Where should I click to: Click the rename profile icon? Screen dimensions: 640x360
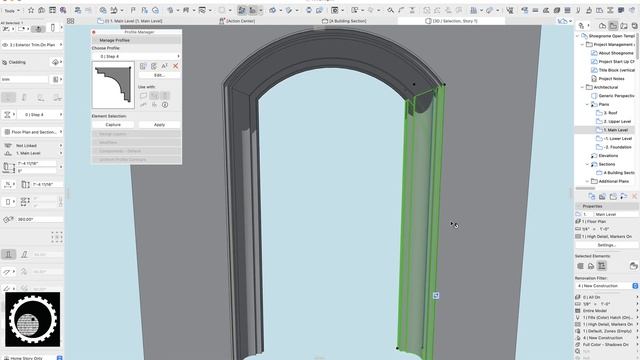pos(164,66)
